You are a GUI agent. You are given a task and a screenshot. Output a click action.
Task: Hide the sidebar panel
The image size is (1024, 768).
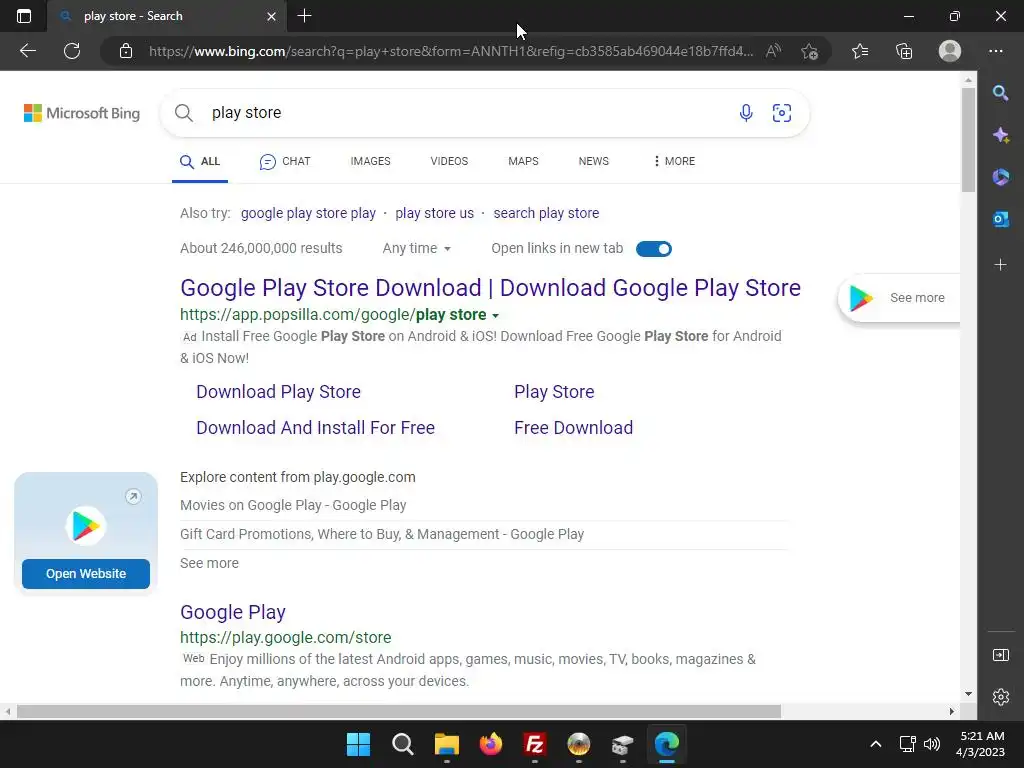click(1000, 655)
